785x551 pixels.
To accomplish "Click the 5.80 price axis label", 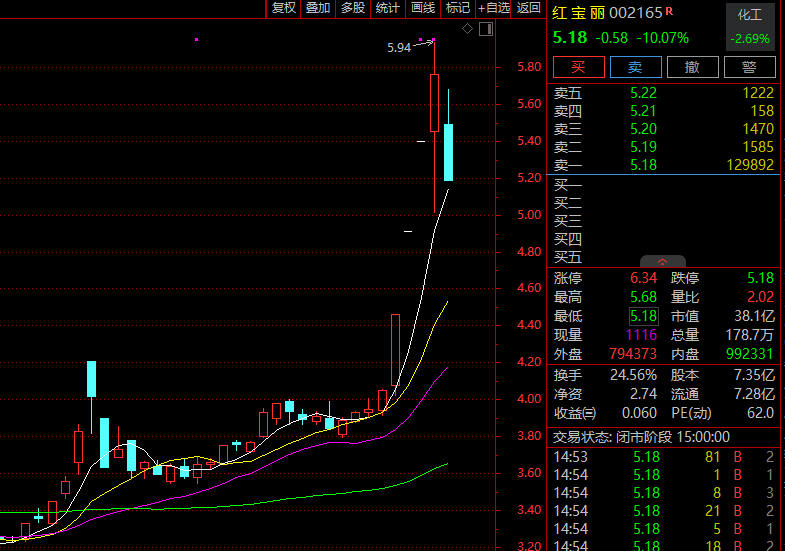I will [529, 67].
